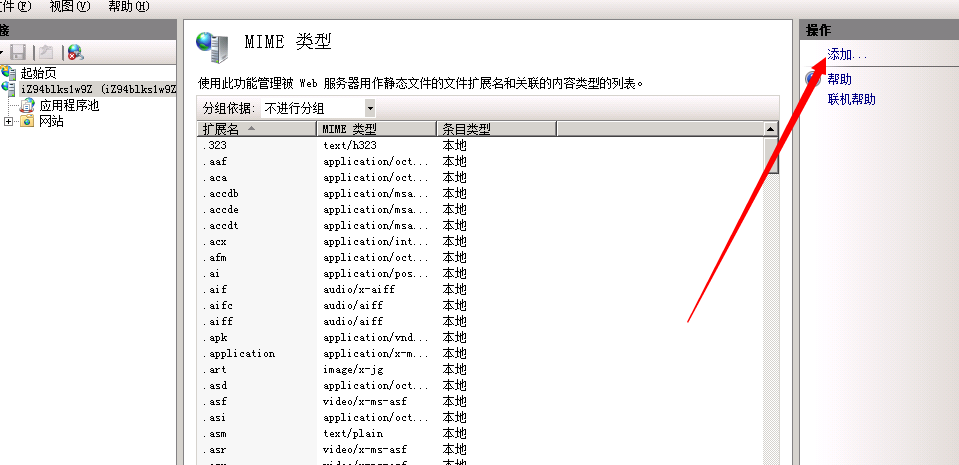Sort by the MIME 类型 column header
The height and width of the screenshot is (465, 959).
[376, 129]
